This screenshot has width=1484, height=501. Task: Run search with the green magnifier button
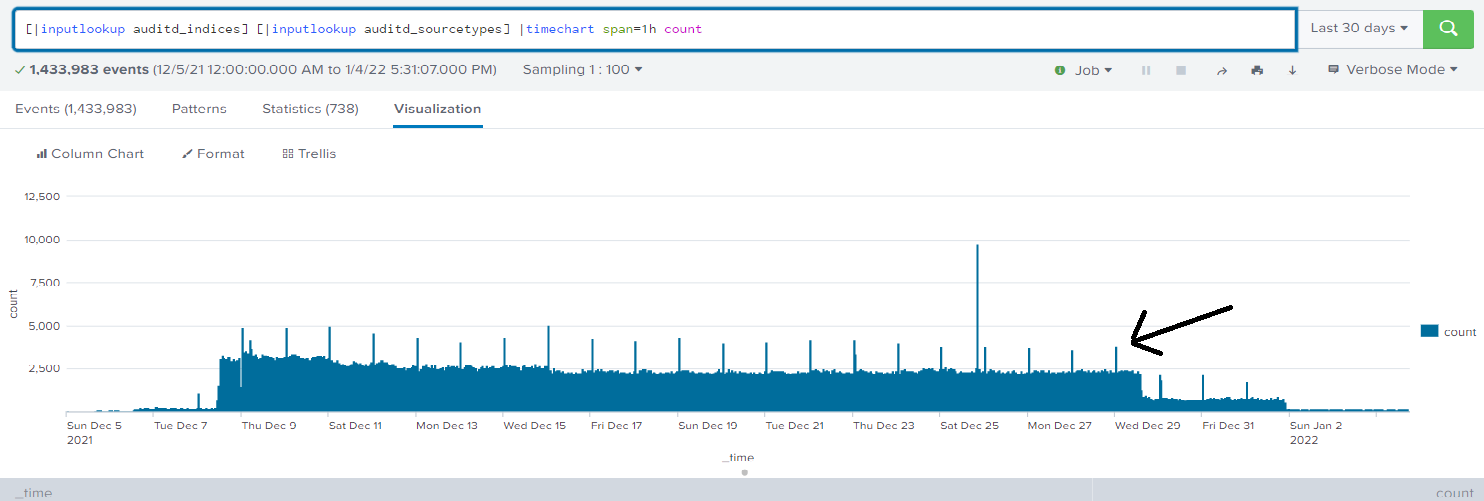pyautogui.click(x=1449, y=29)
